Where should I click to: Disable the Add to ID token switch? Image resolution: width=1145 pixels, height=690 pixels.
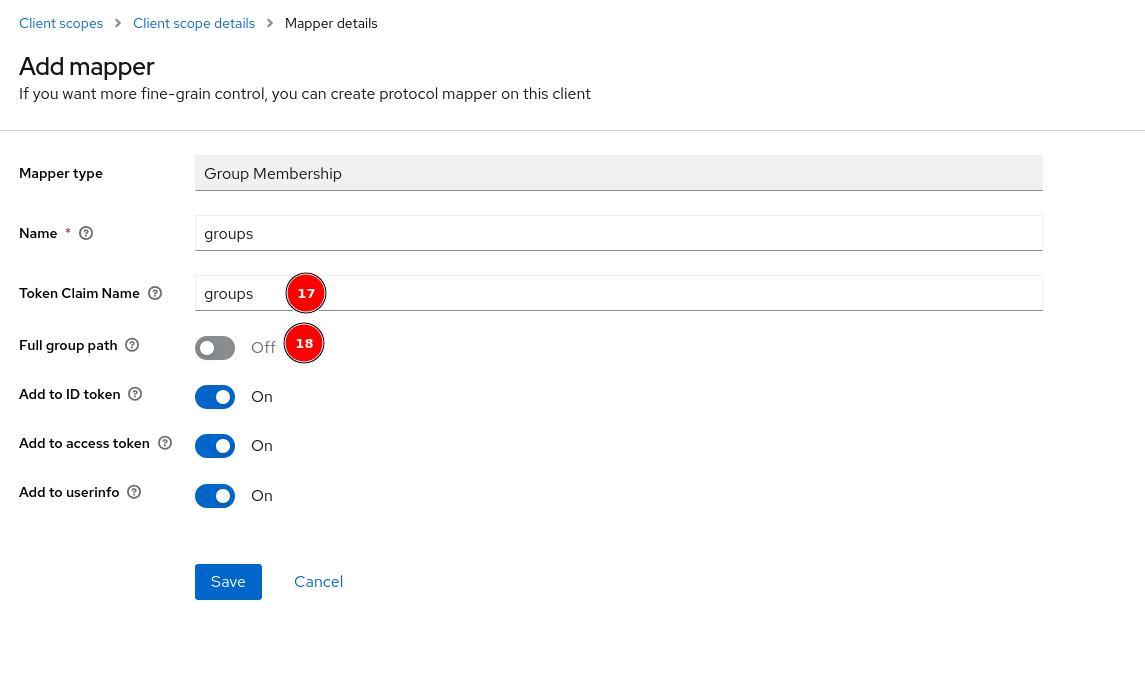[215, 397]
